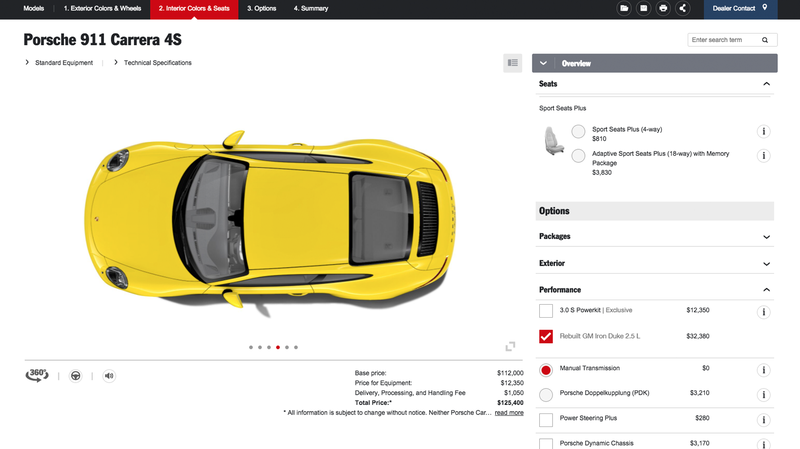The image size is (800, 449).
Task: Show info for 3.0 S Powerkit
Action: click(763, 312)
